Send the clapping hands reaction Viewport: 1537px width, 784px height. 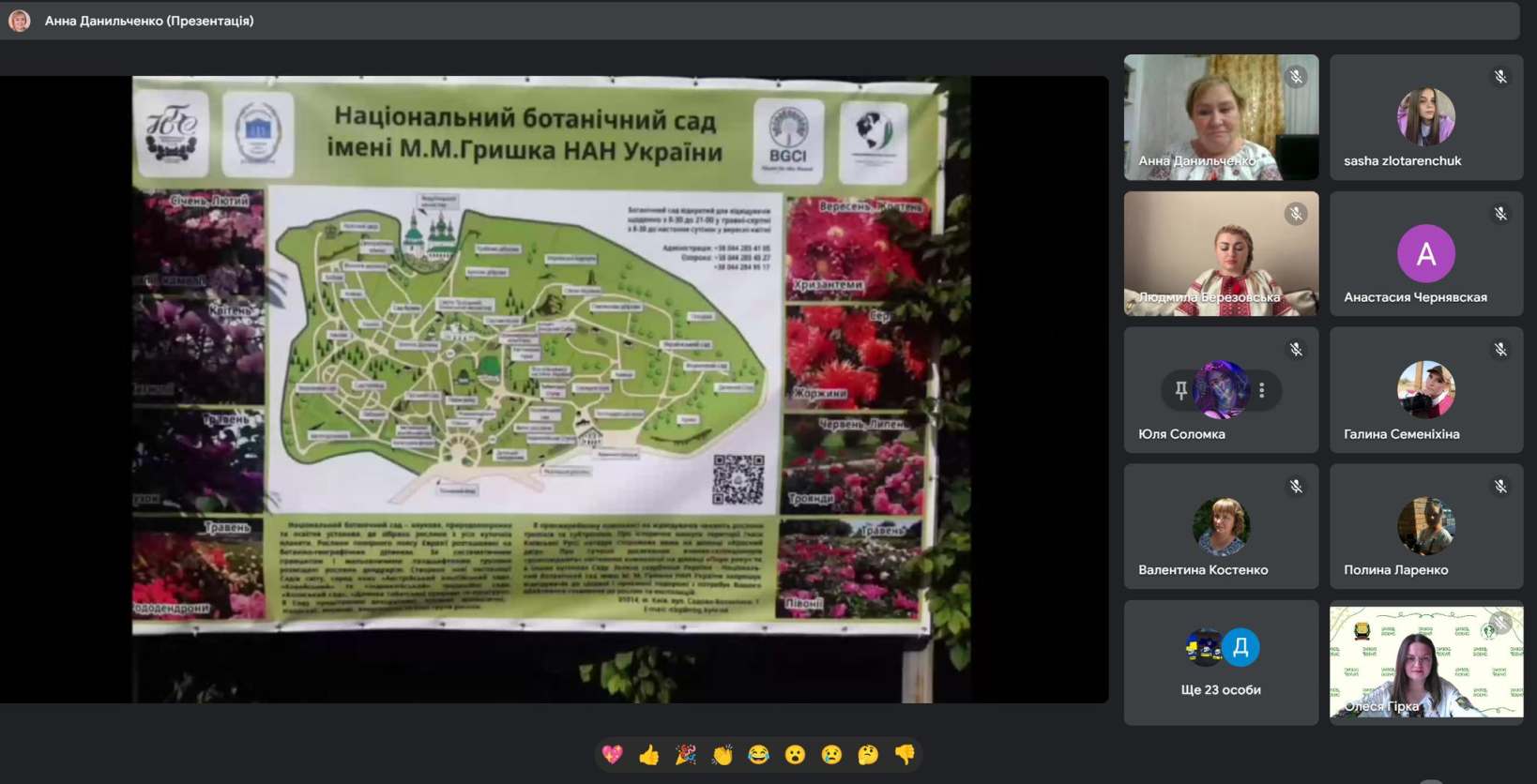[x=723, y=754]
